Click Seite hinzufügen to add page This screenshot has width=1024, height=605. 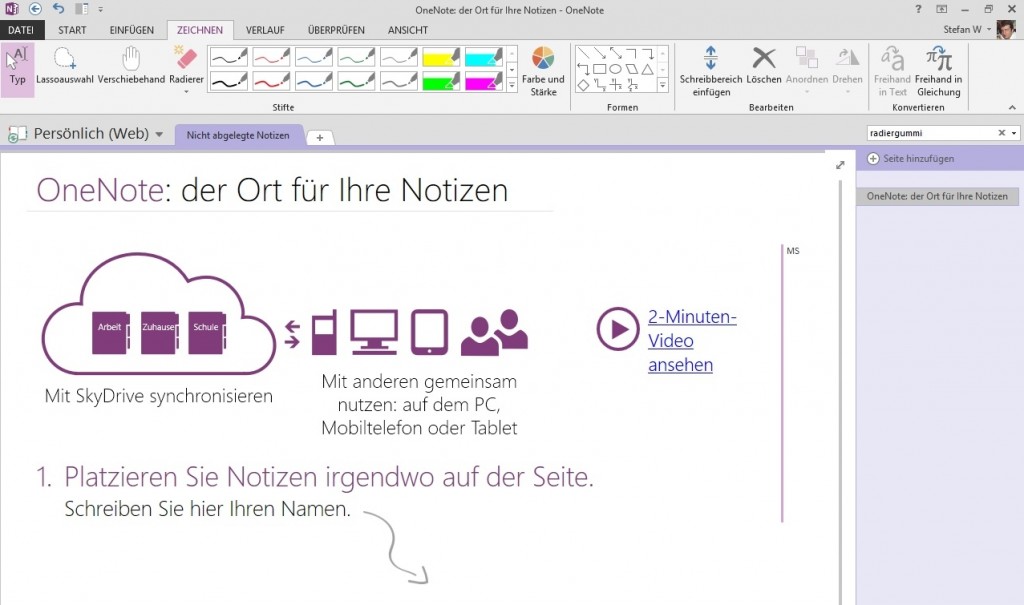click(910, 159)
